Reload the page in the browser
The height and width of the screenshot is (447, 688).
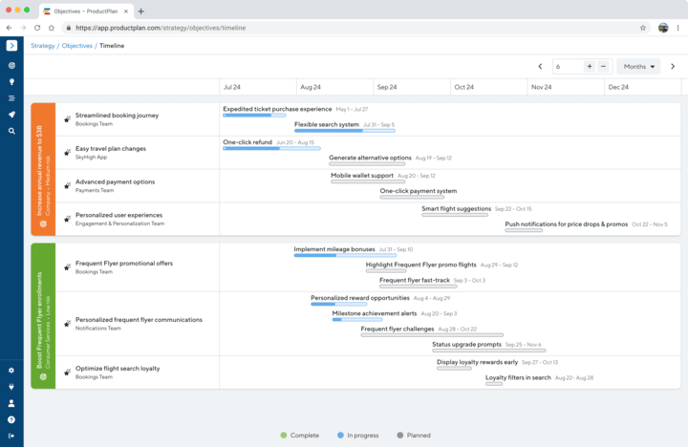click(51, 28)
